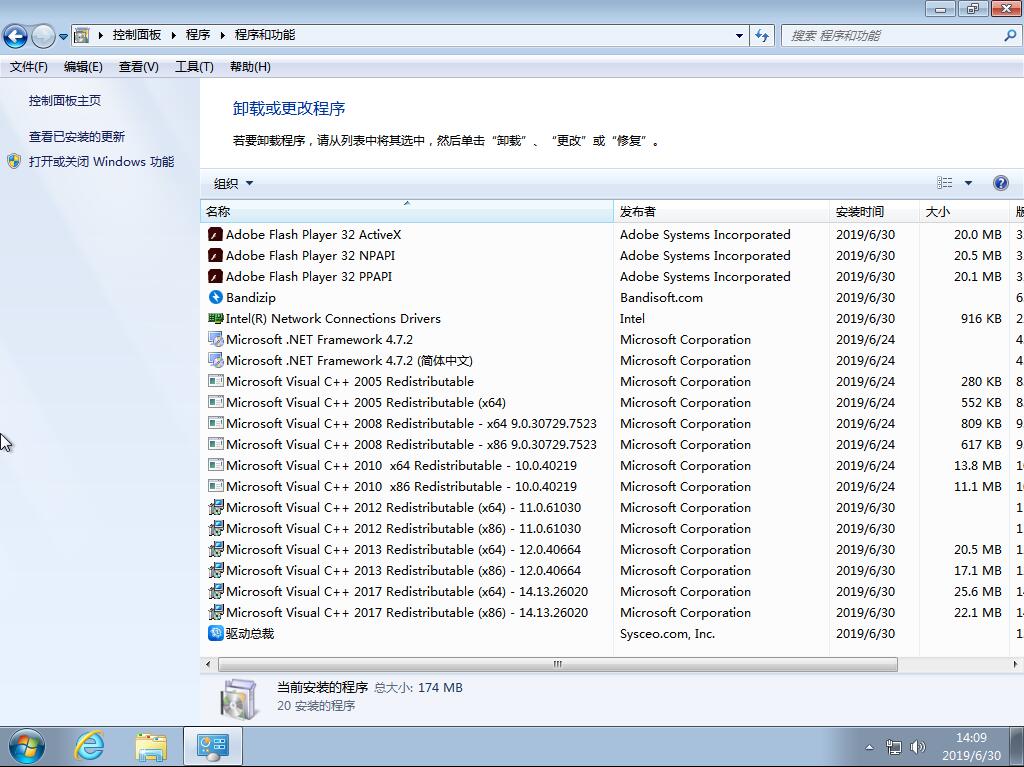Click the 916 KB size cell
1024x767 pixels.
point(981,318)
